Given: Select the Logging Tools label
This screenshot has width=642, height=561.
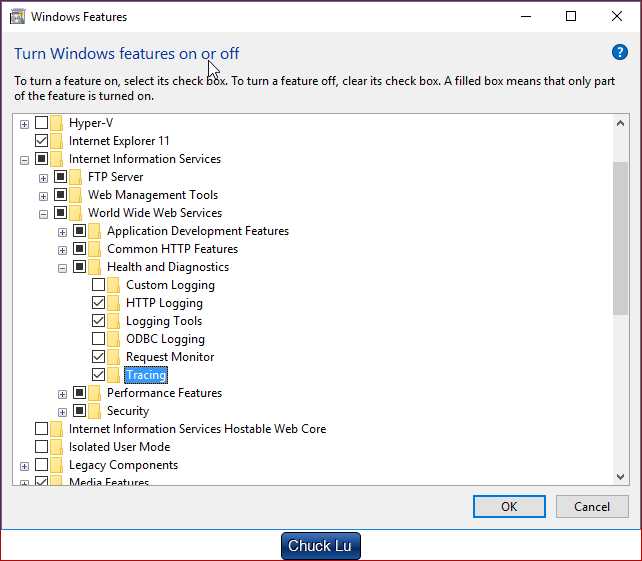Looking at the screenshot, I should click(x=164, y=321).
